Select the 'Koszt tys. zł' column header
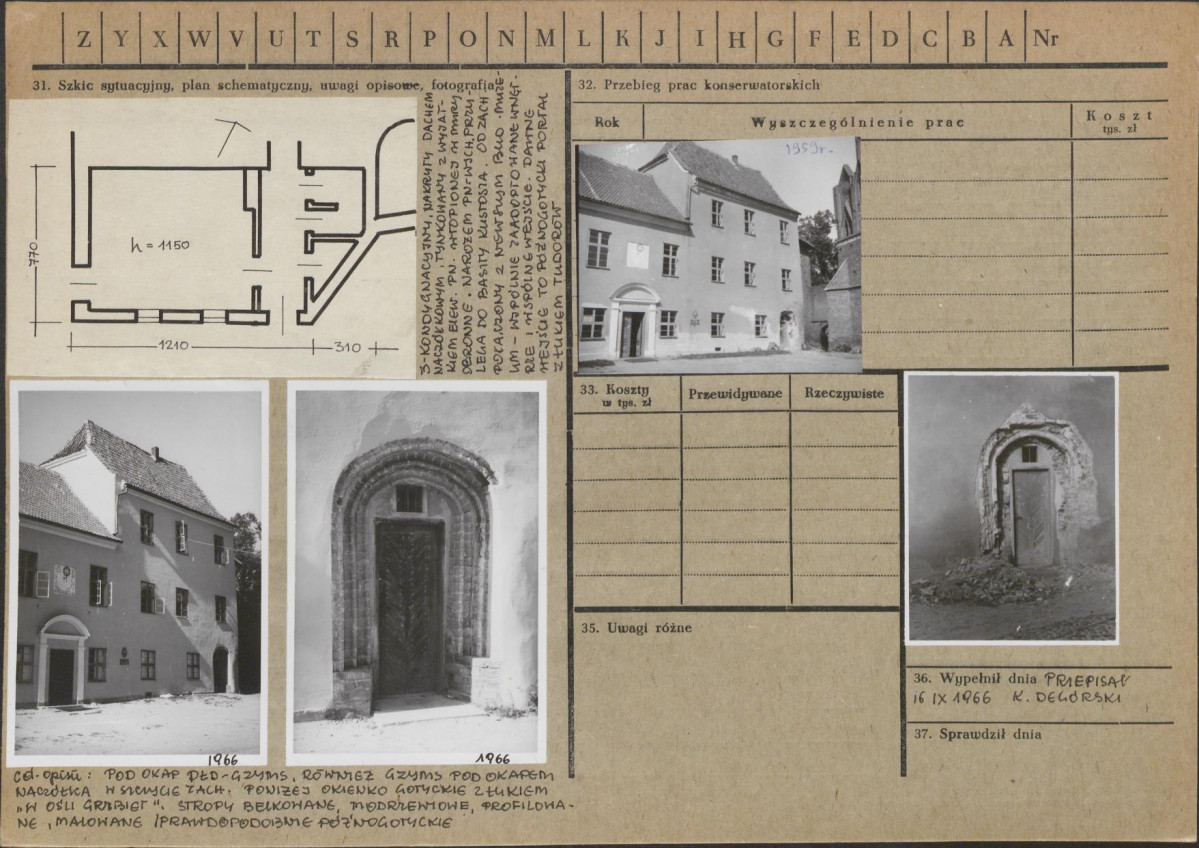This screenshot has height=848, width=1199. pos(1119,120)
